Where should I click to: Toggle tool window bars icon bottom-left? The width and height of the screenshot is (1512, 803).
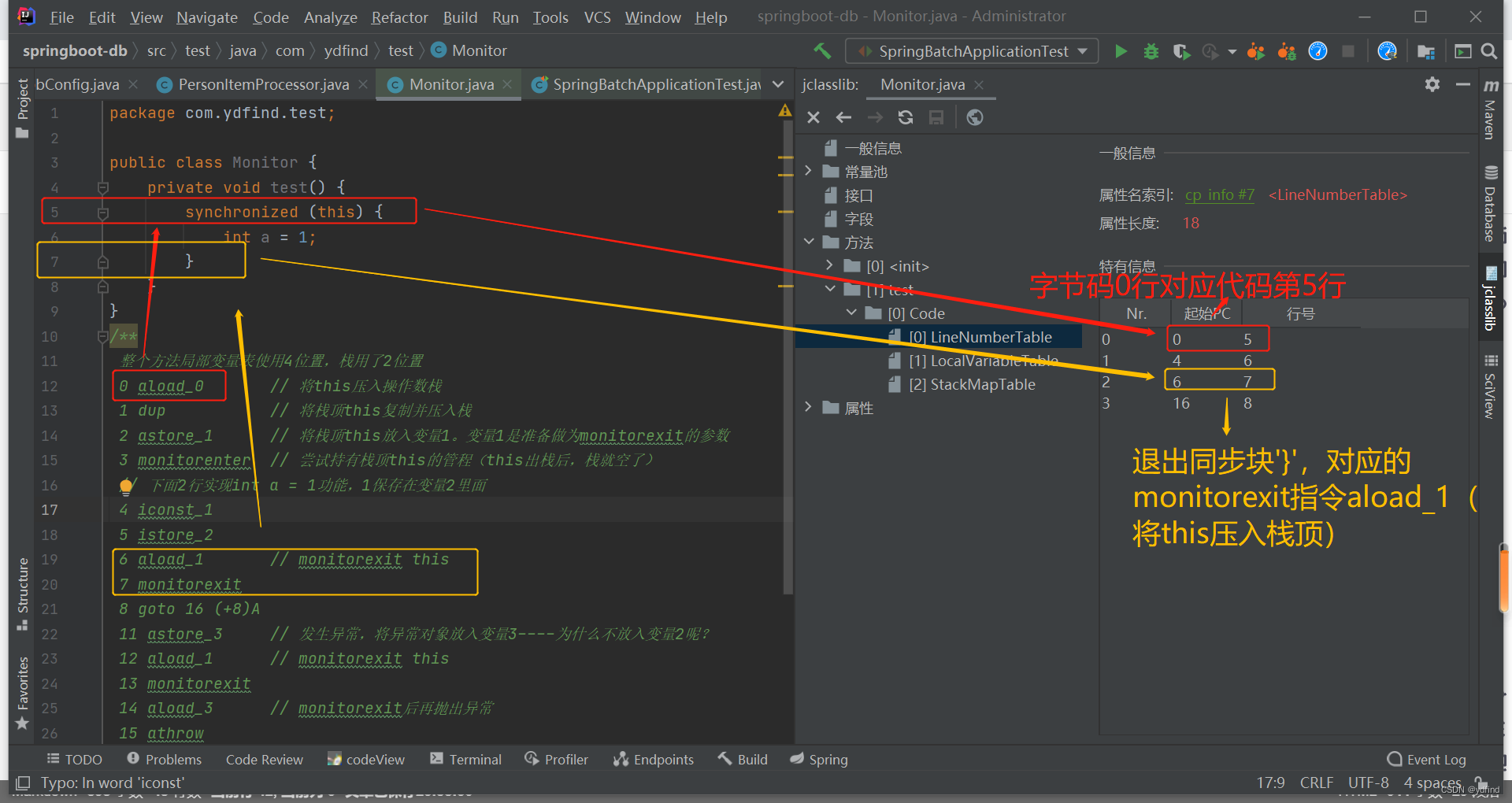pos(23,783)
